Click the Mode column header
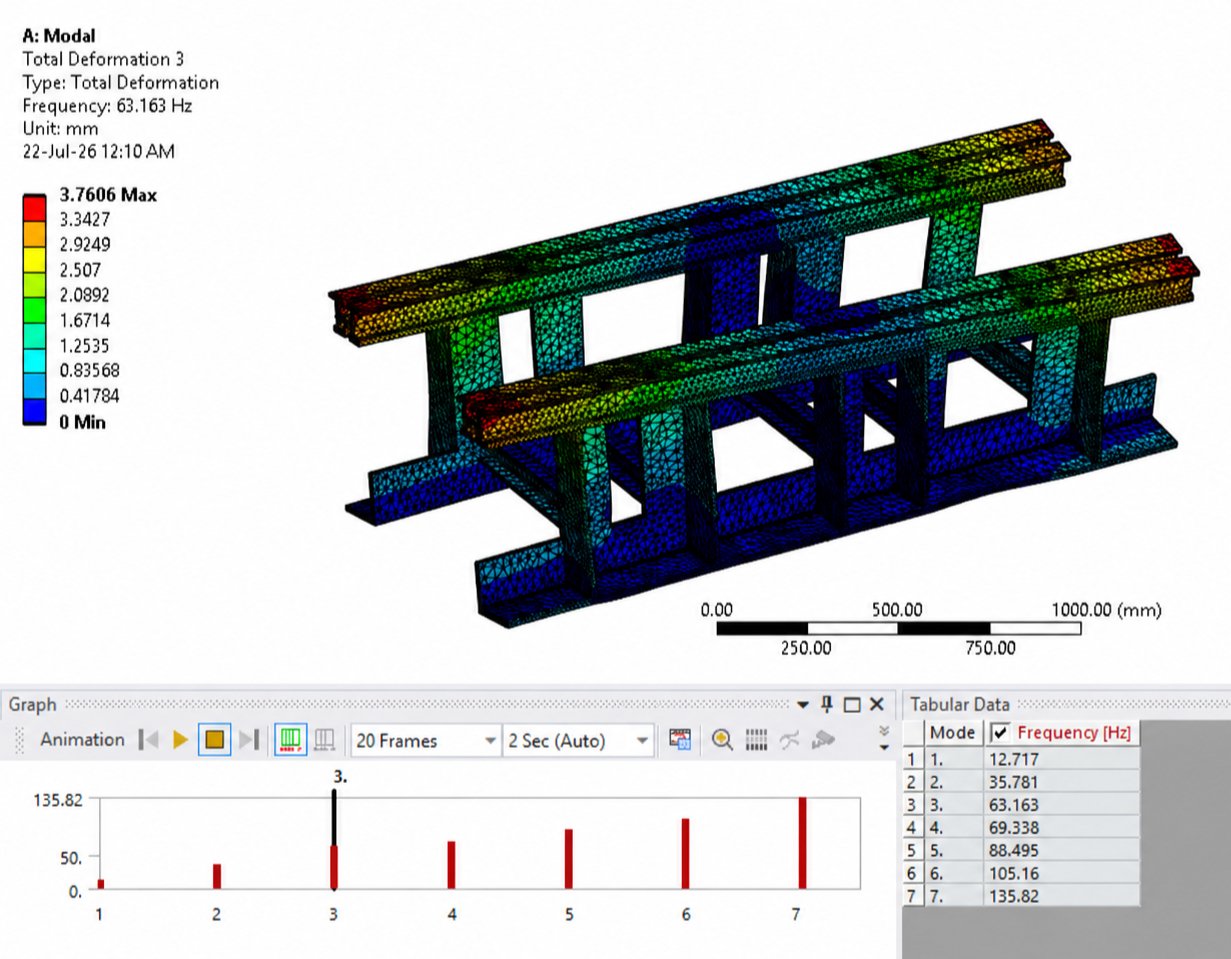The image size is (1231, 959). (952, 733)
